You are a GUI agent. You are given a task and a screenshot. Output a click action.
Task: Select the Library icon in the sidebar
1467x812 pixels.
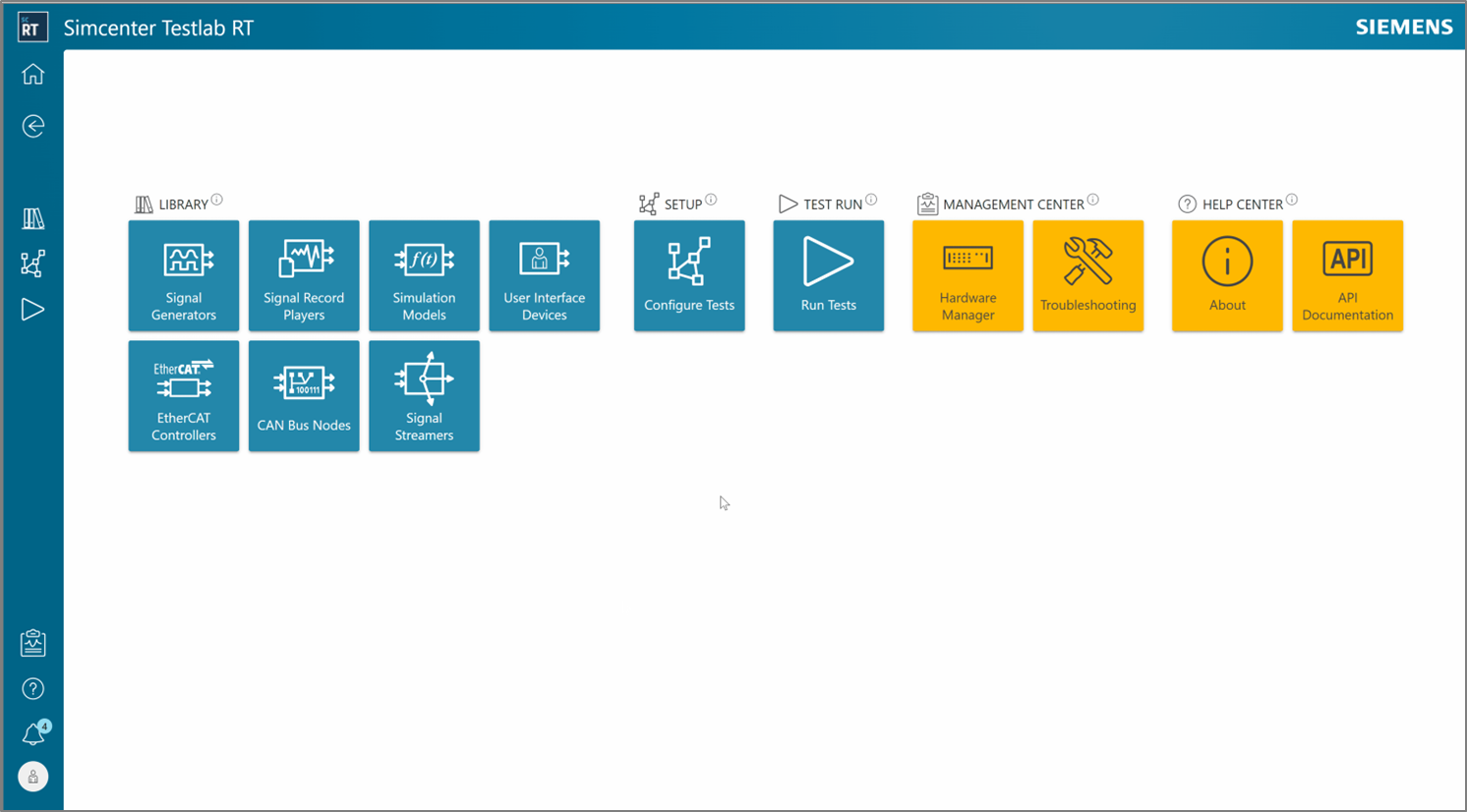(32, 218)
